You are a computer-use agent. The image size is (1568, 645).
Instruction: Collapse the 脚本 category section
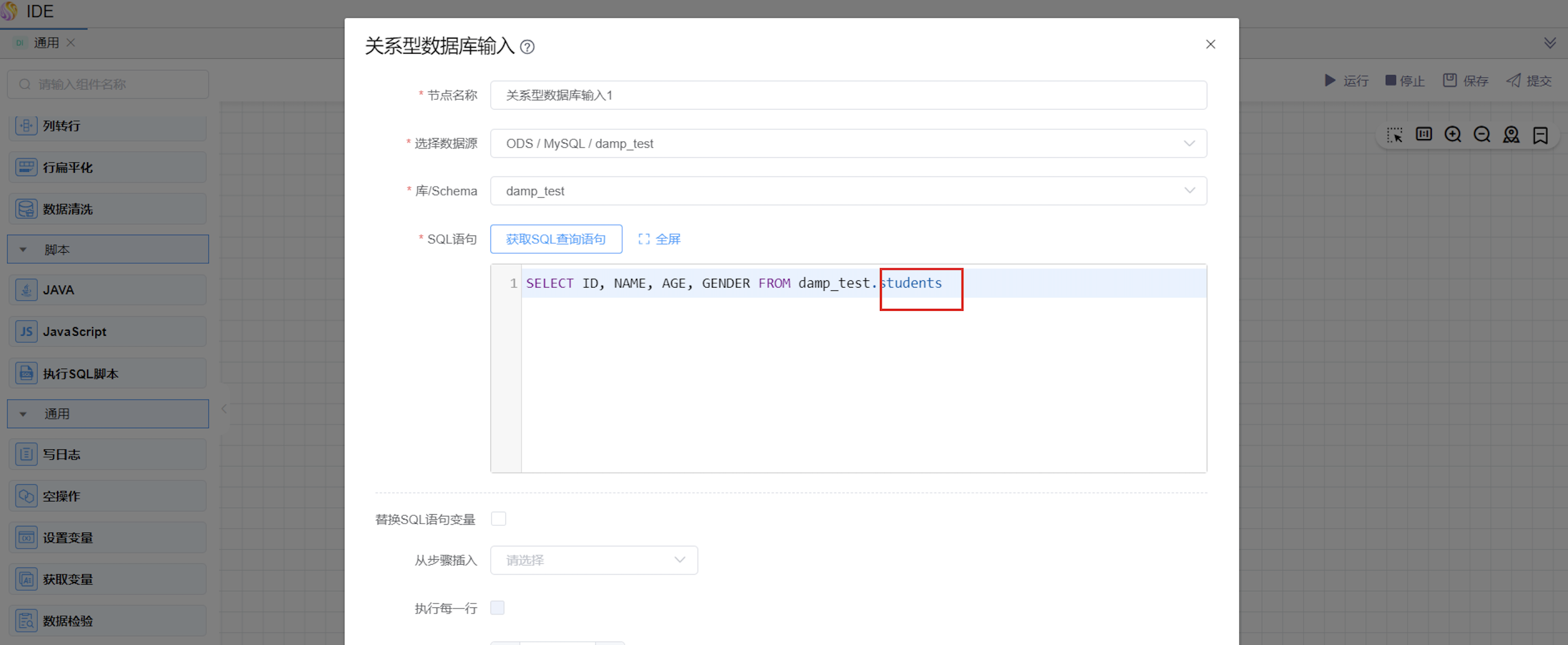(23, 249)
